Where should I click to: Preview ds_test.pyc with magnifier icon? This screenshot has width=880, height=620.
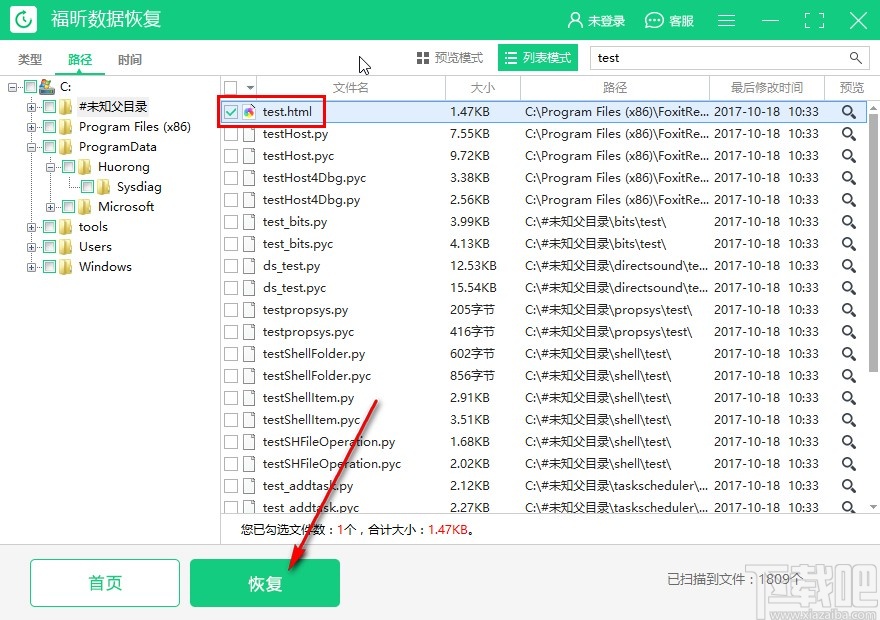coord(849,287)
